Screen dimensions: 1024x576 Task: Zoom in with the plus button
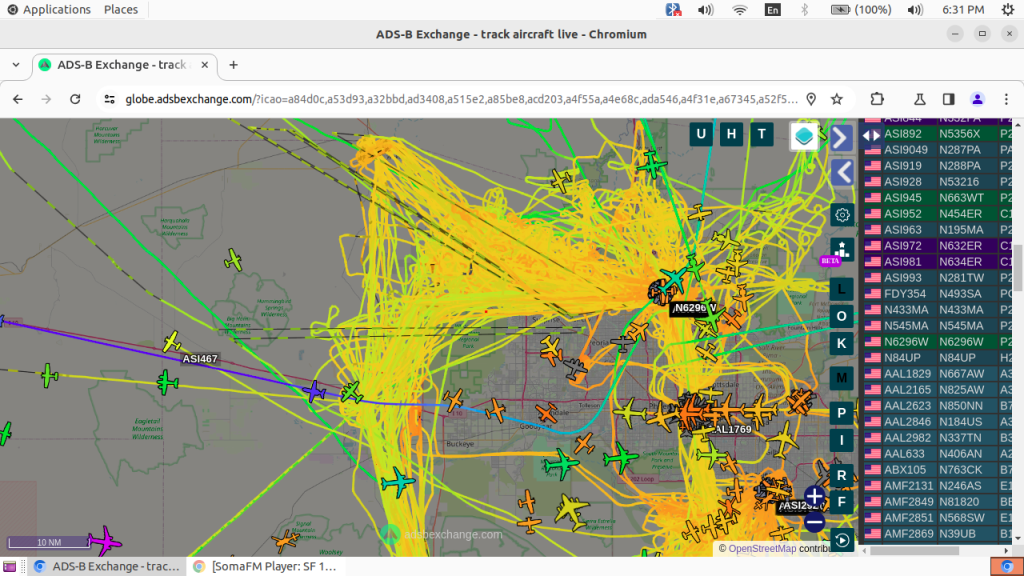tap(814, 496)
